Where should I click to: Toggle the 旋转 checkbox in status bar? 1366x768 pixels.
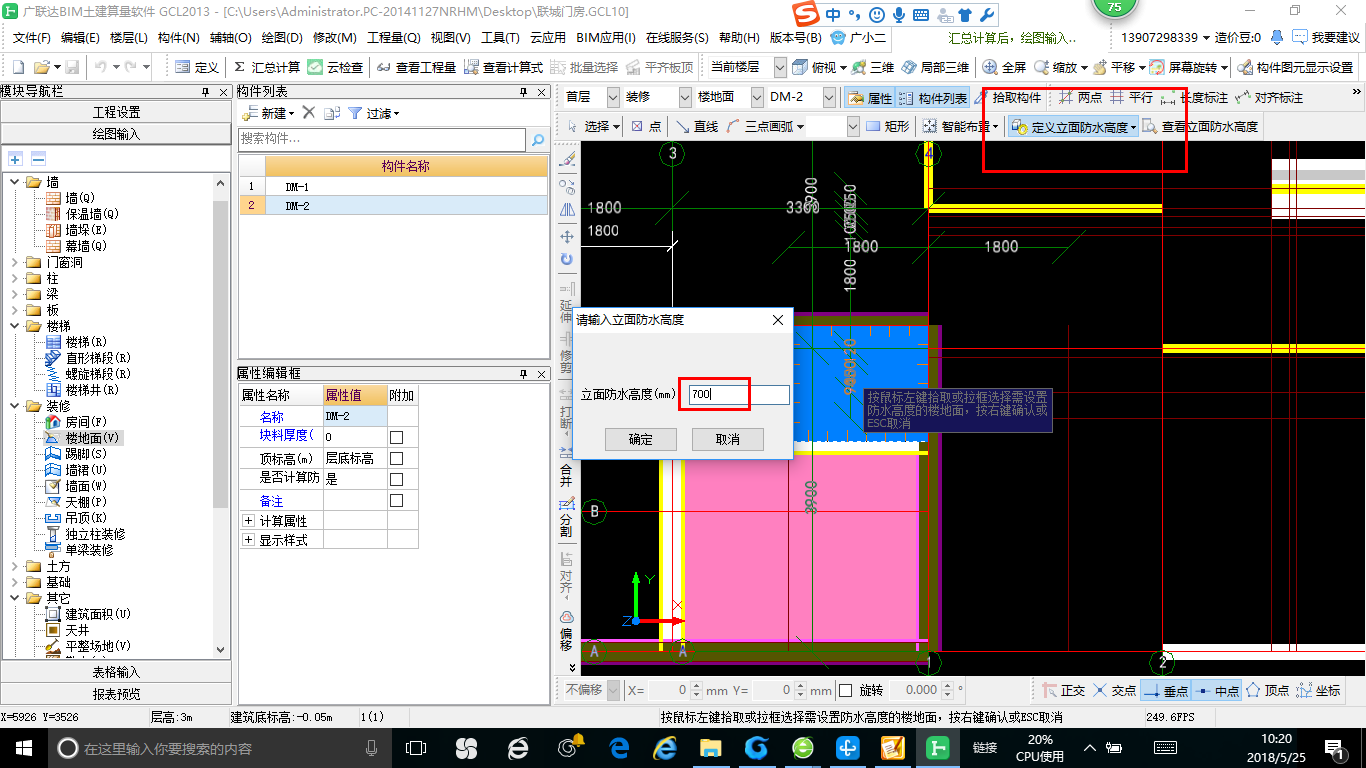click(845, 690)
